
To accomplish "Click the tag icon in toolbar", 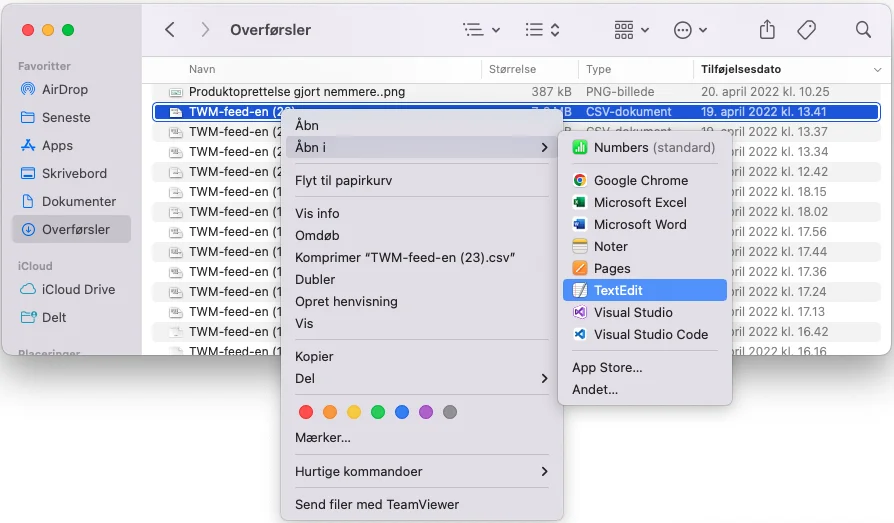I will point(806,30).
